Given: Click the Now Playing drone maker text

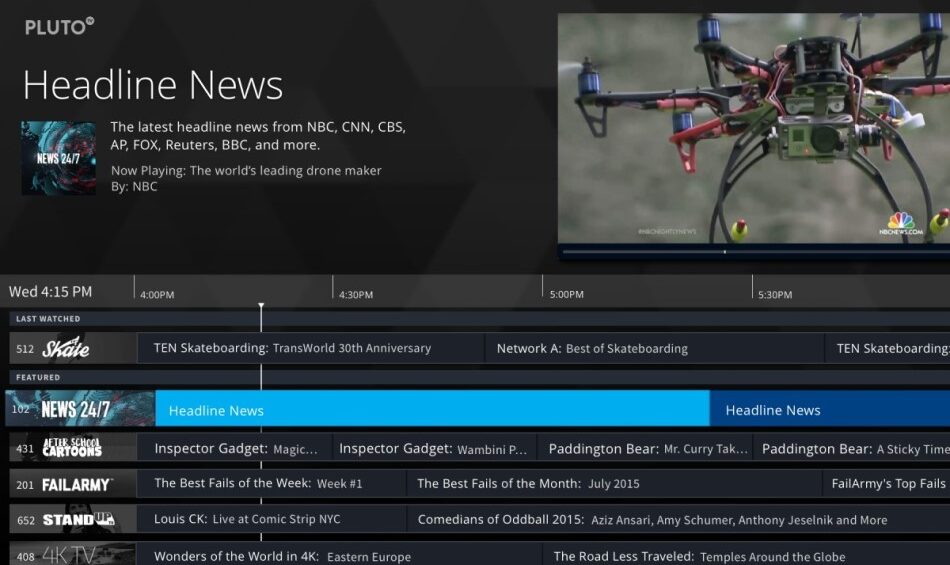Looking at the screenshot, I should click(246, 171).
